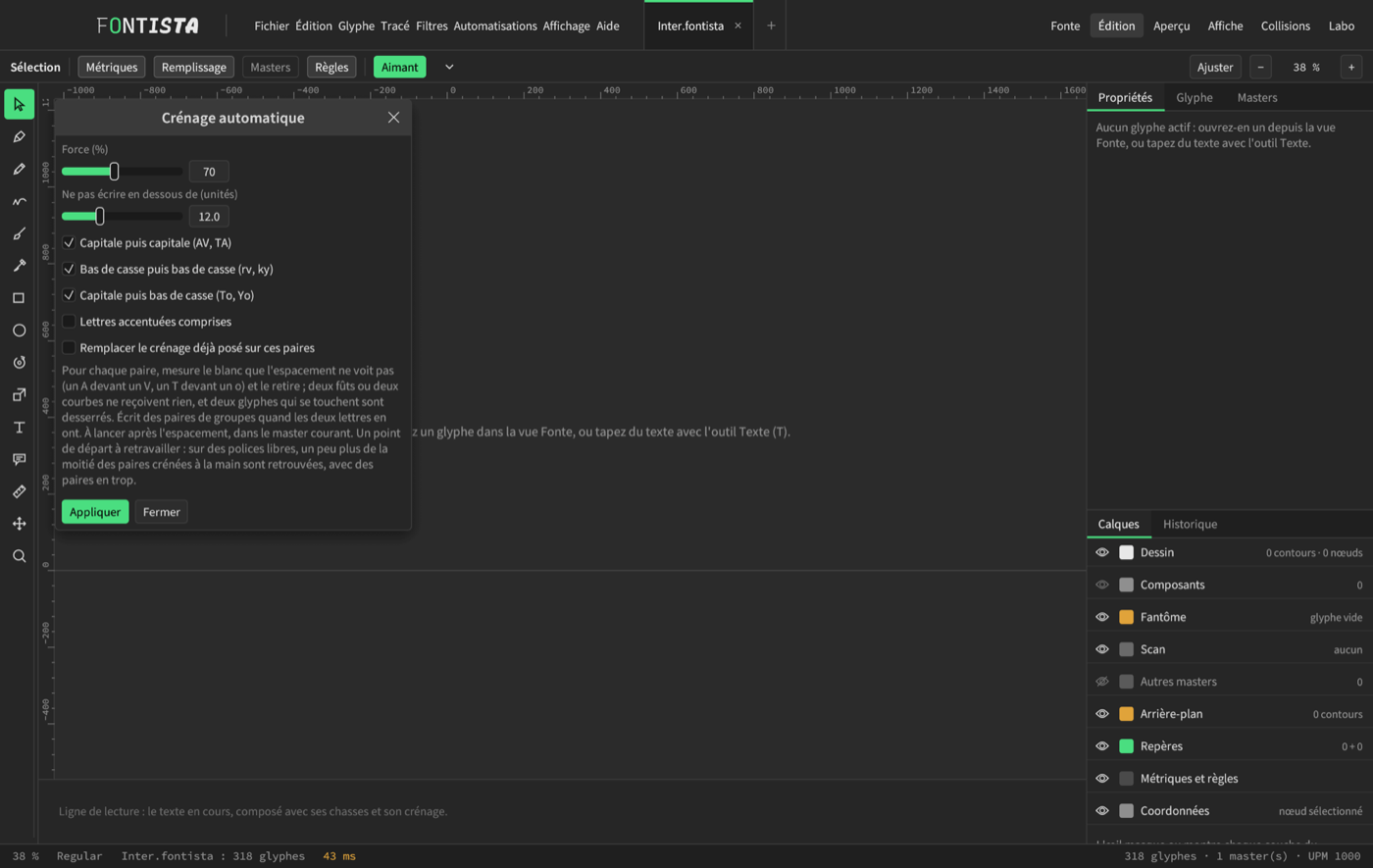This screenshot has width=1373, height=868.
Task: Select the Text tool
Action: click(19, 427)
